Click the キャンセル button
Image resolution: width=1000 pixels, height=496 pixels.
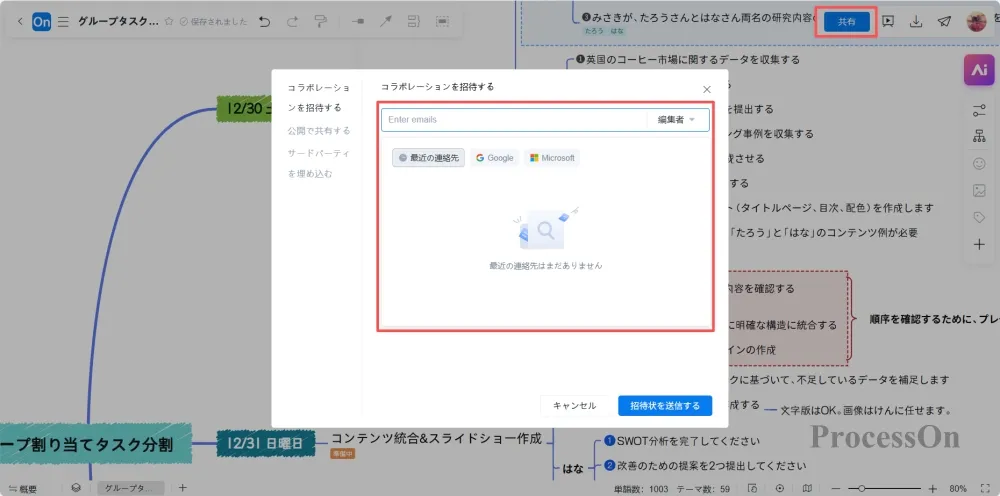pyautogui.click(x=574, y=405)
